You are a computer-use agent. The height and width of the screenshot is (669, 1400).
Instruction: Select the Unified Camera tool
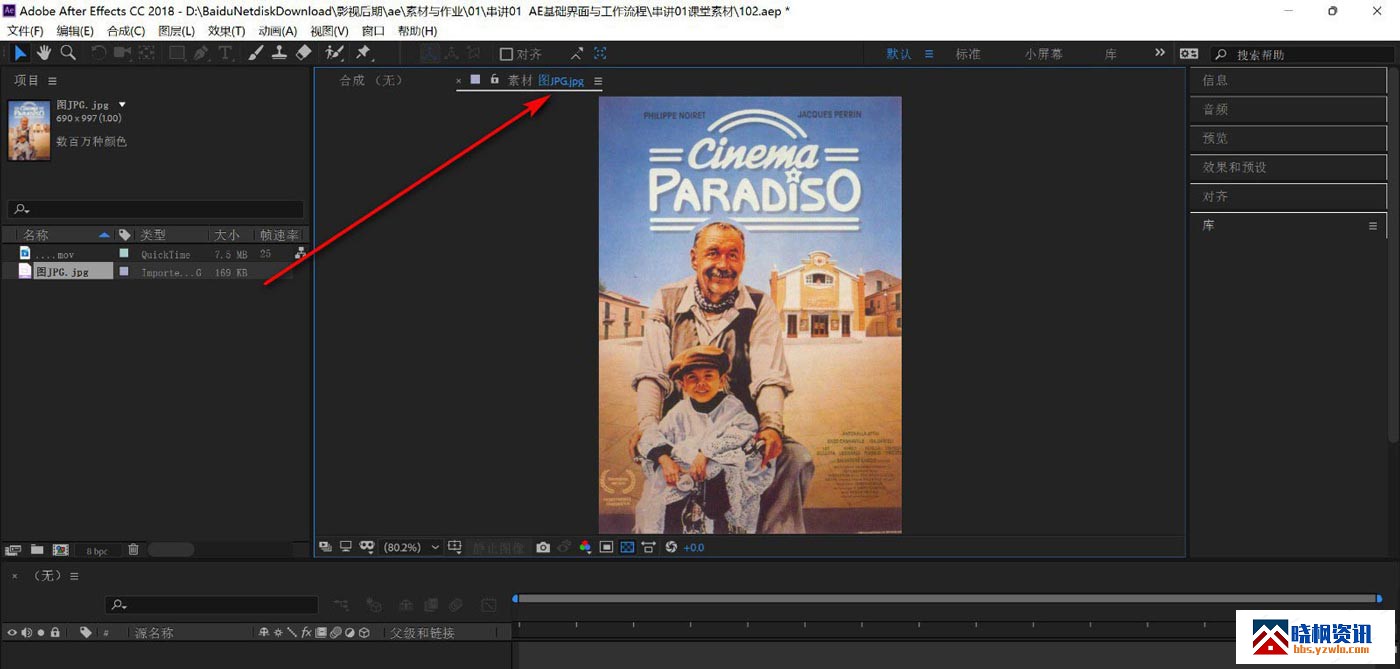click(123, 53)
